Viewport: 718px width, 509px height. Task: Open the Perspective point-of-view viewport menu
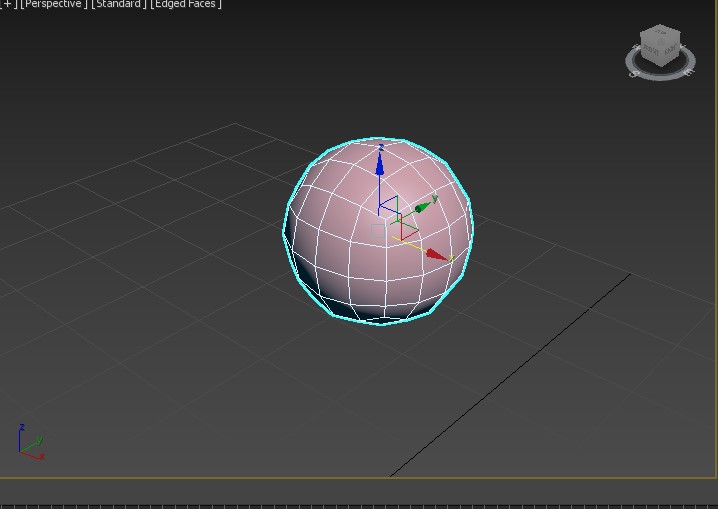(x=54, y=4)
